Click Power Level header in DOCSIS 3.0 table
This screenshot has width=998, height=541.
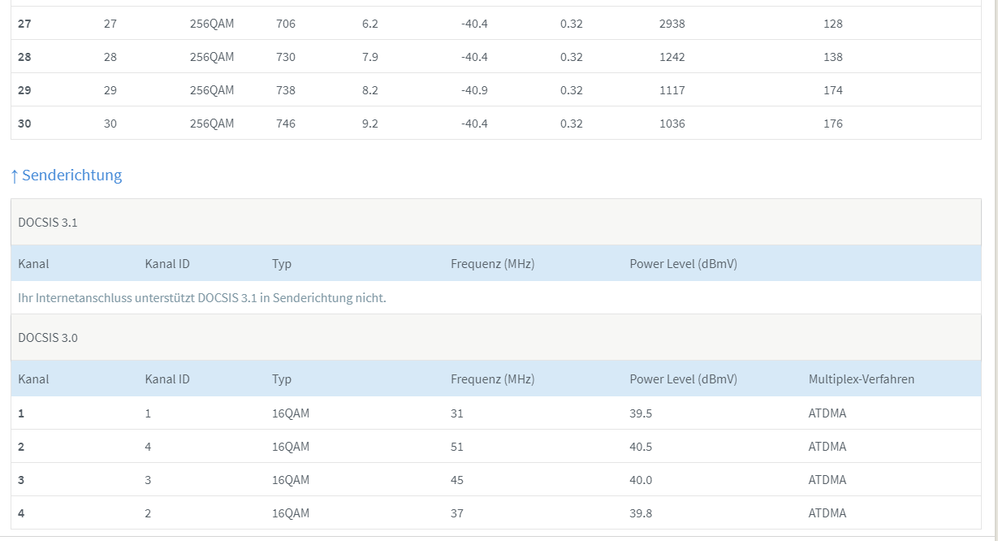tap(683, 379)
